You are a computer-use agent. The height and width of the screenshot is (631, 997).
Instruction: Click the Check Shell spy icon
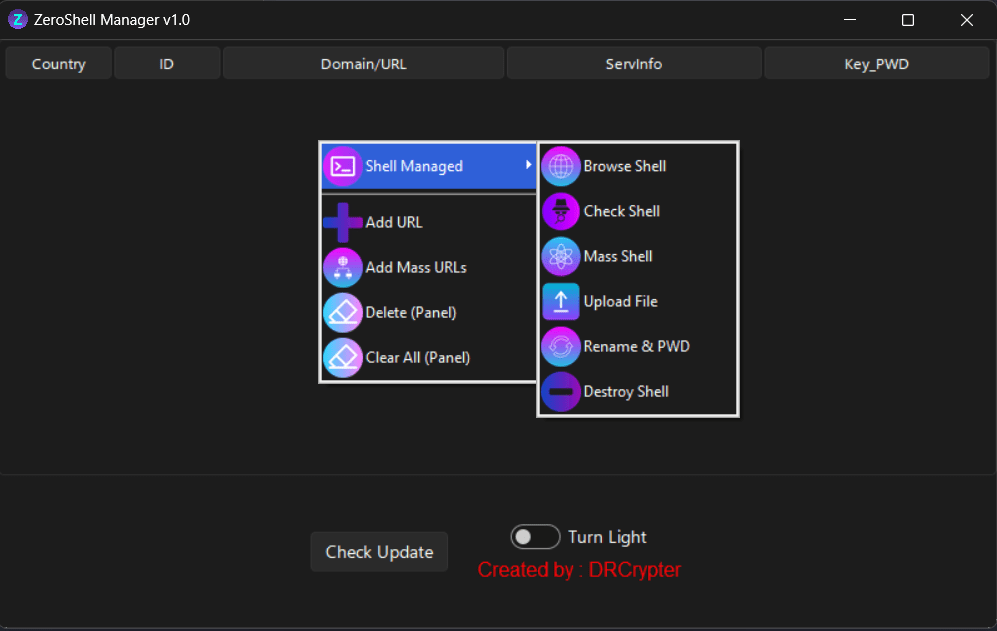point(561,211)
